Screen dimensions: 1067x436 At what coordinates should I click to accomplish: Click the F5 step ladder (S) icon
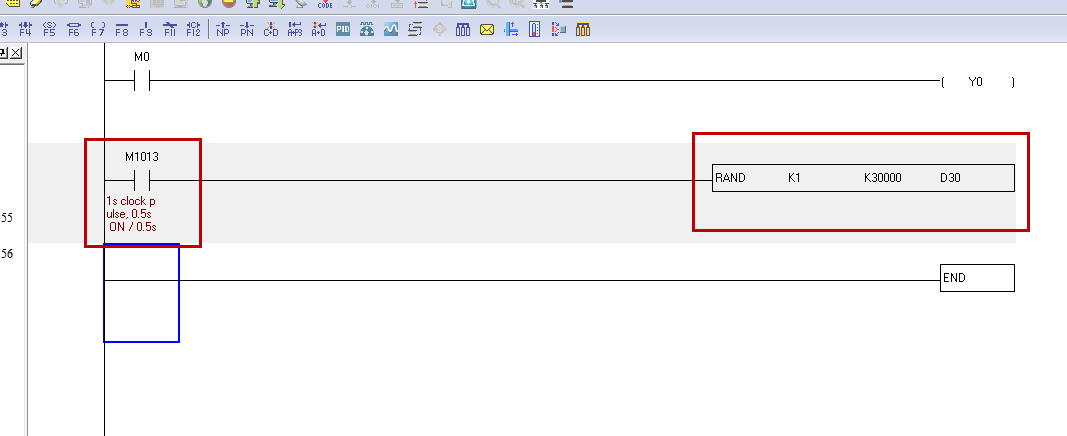(49, 29)
